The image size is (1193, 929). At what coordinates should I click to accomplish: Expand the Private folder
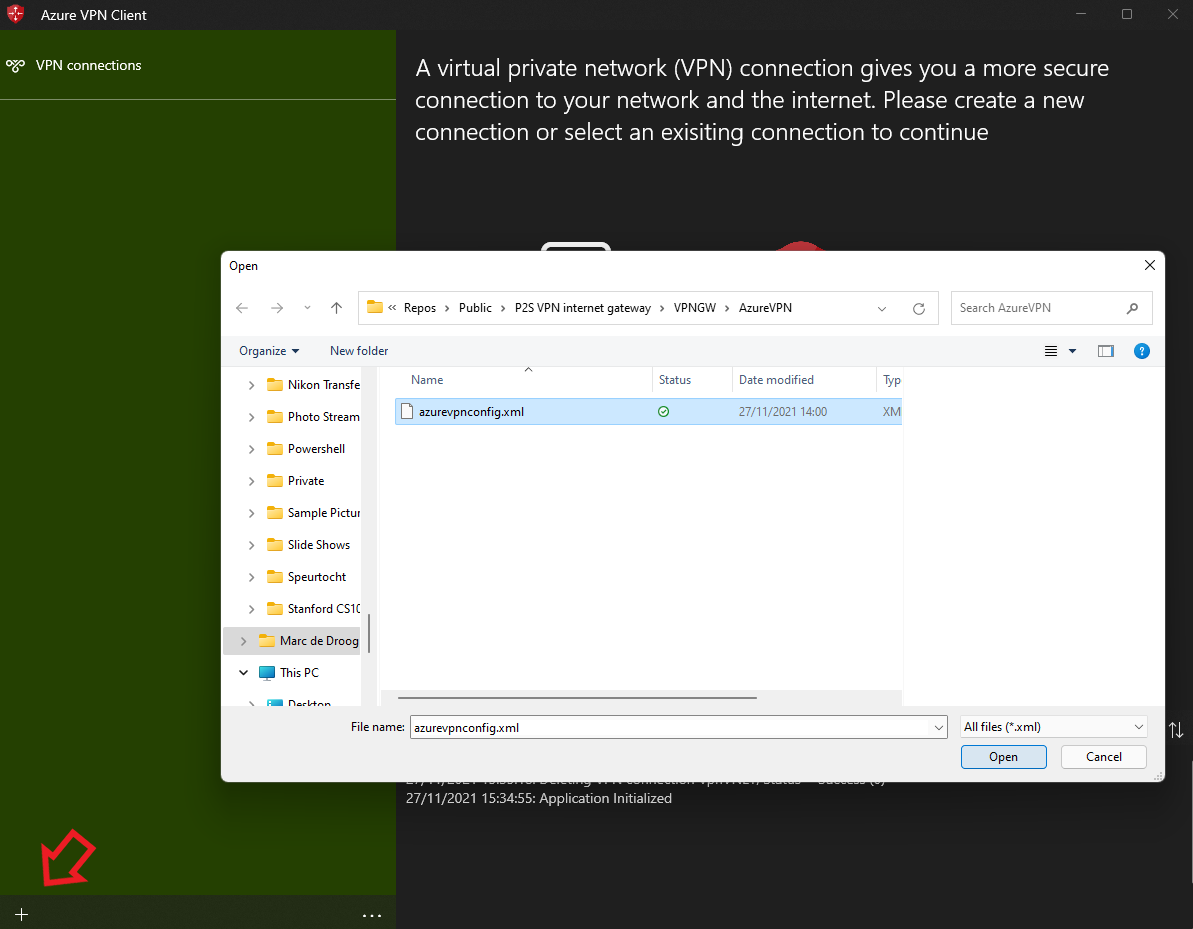pos(251,482)
